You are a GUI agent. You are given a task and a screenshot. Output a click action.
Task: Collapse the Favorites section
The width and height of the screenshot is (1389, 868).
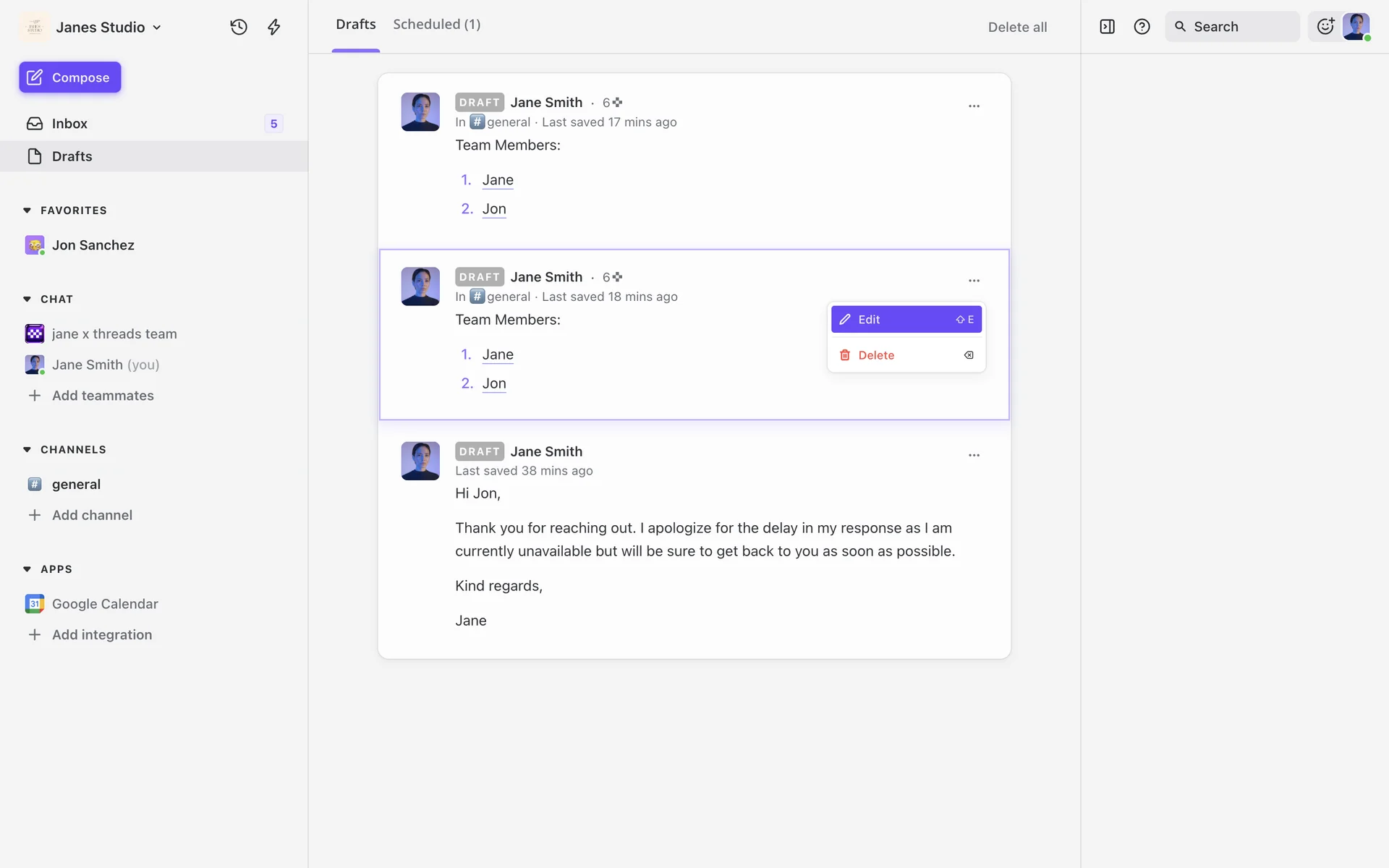(27, 210)
